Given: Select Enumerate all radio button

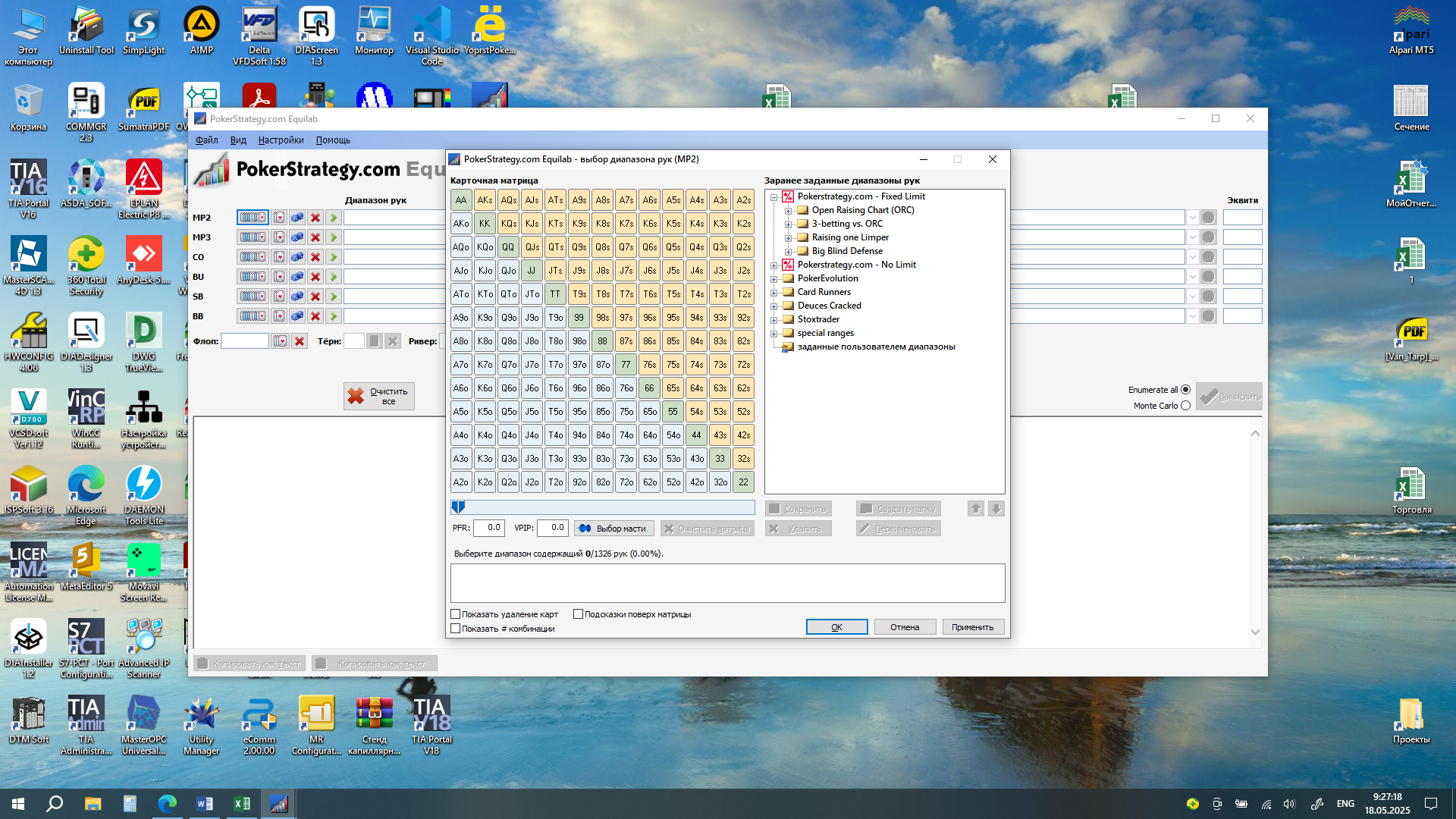Looking at the screenshot, I should point(1186,390).
